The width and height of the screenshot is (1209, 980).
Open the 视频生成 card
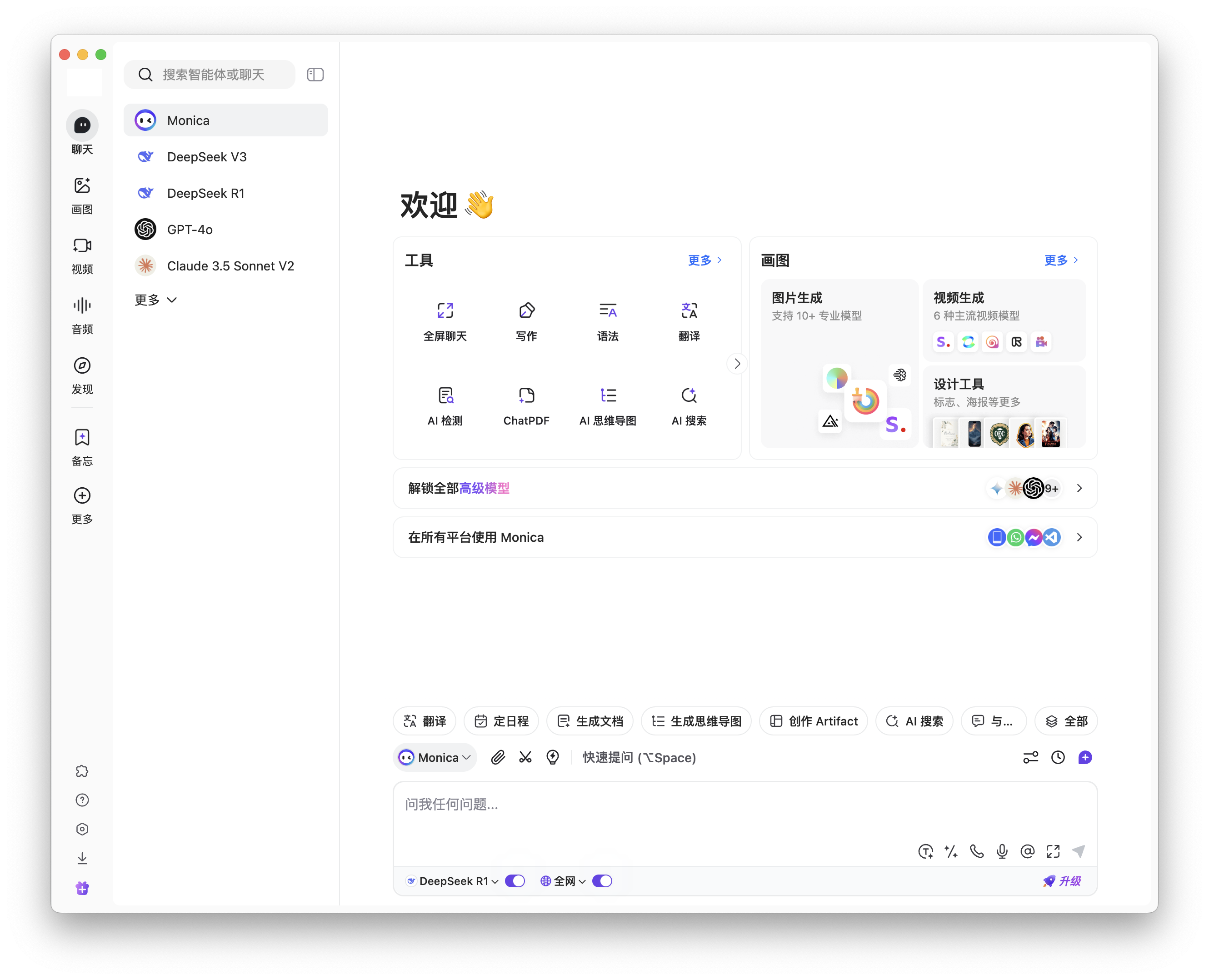coord(1004,320)
